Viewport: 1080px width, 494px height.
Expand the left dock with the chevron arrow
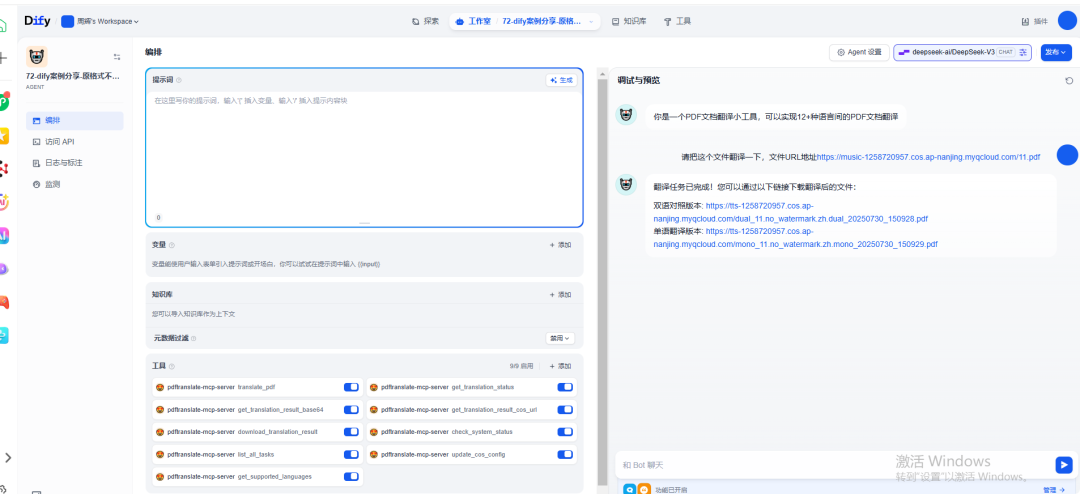point(8,457)
